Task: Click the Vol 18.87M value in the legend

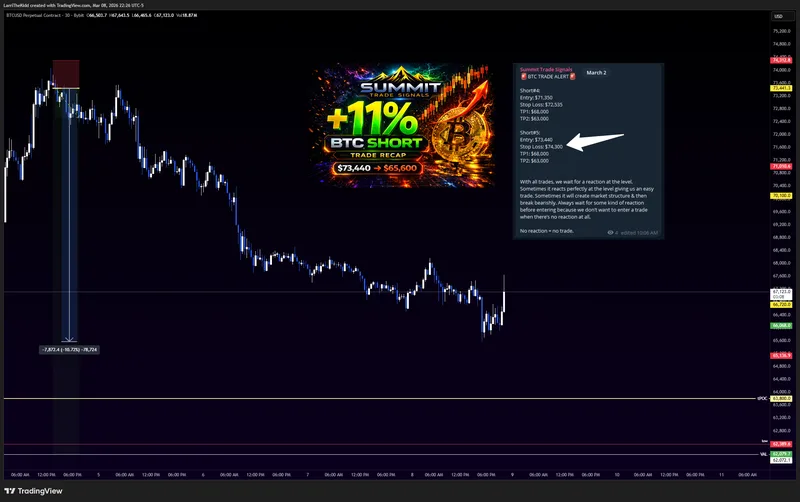Action: click(x=187, y=15)
